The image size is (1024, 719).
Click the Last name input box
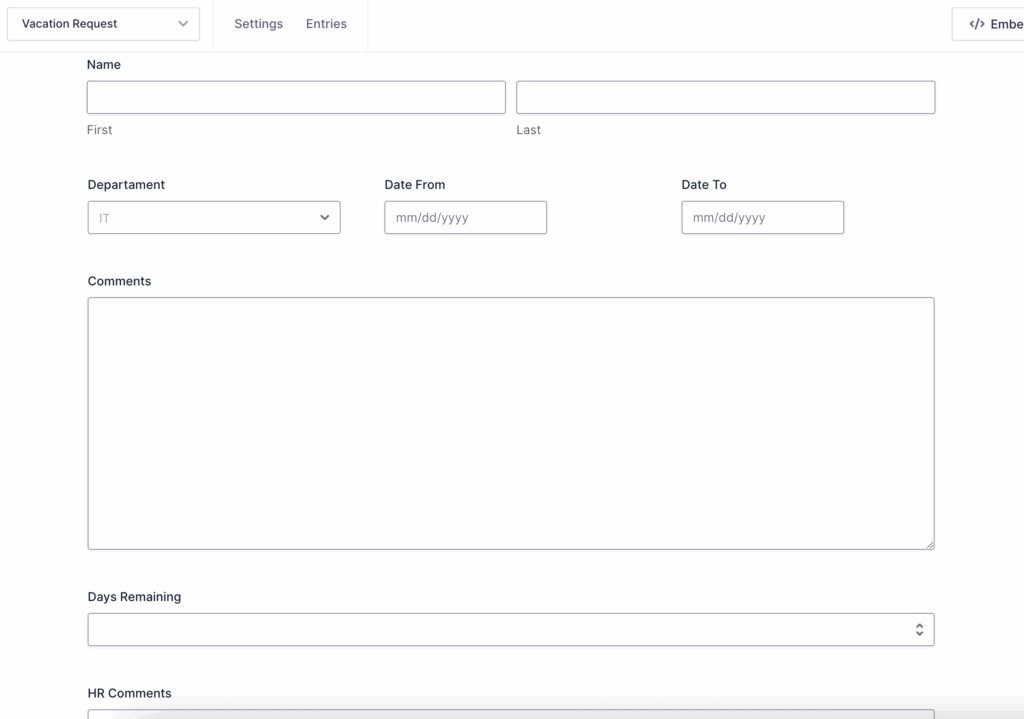coord(724,97)
